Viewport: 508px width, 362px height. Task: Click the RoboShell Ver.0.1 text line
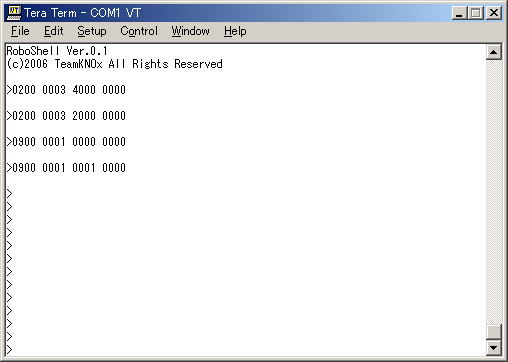(57, 51)
